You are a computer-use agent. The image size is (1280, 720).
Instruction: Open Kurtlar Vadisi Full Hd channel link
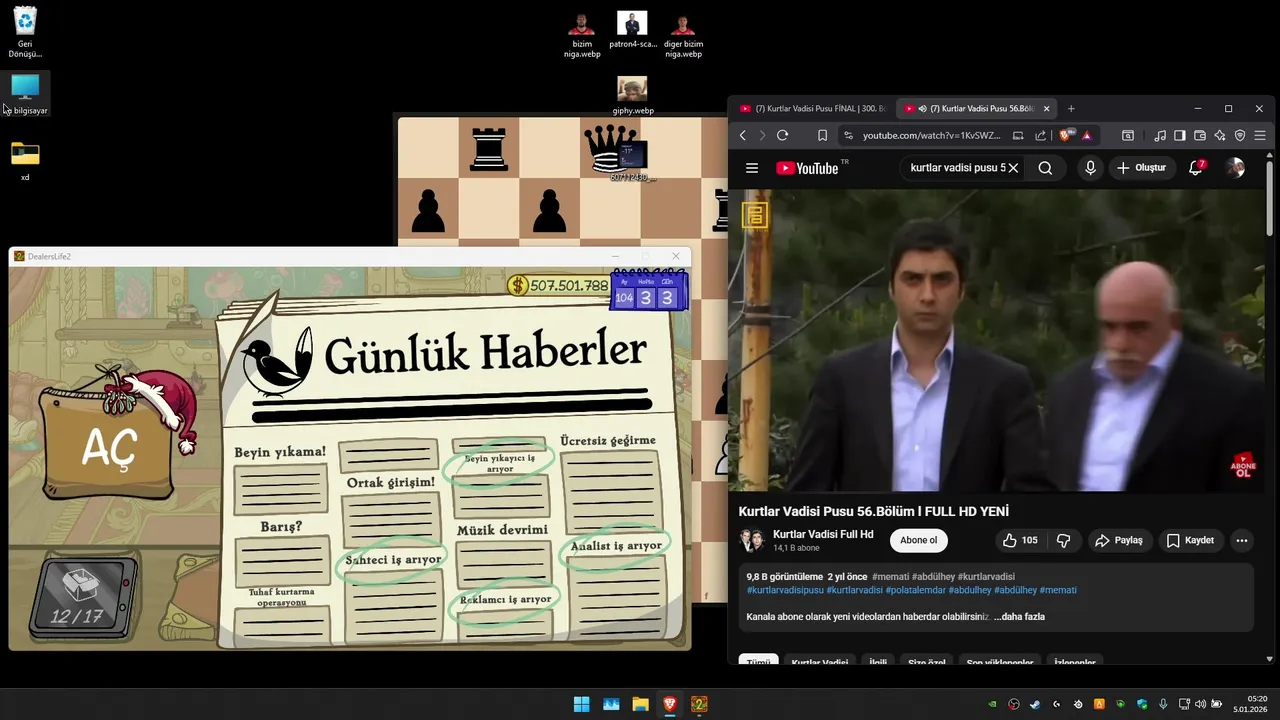coord(823,534)
